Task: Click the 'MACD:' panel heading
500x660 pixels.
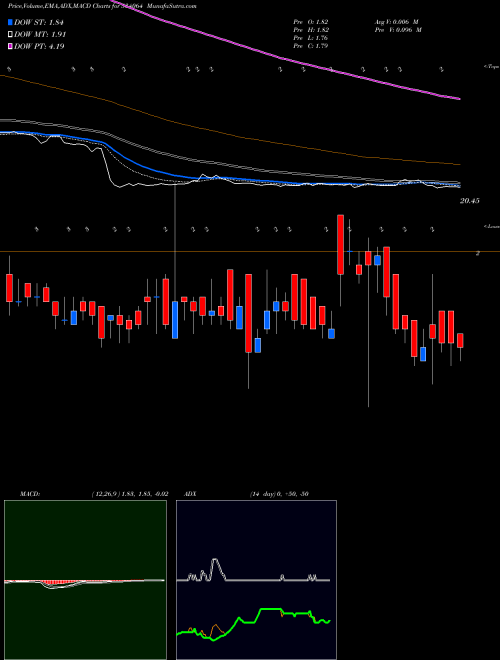Action: [29, 494]
